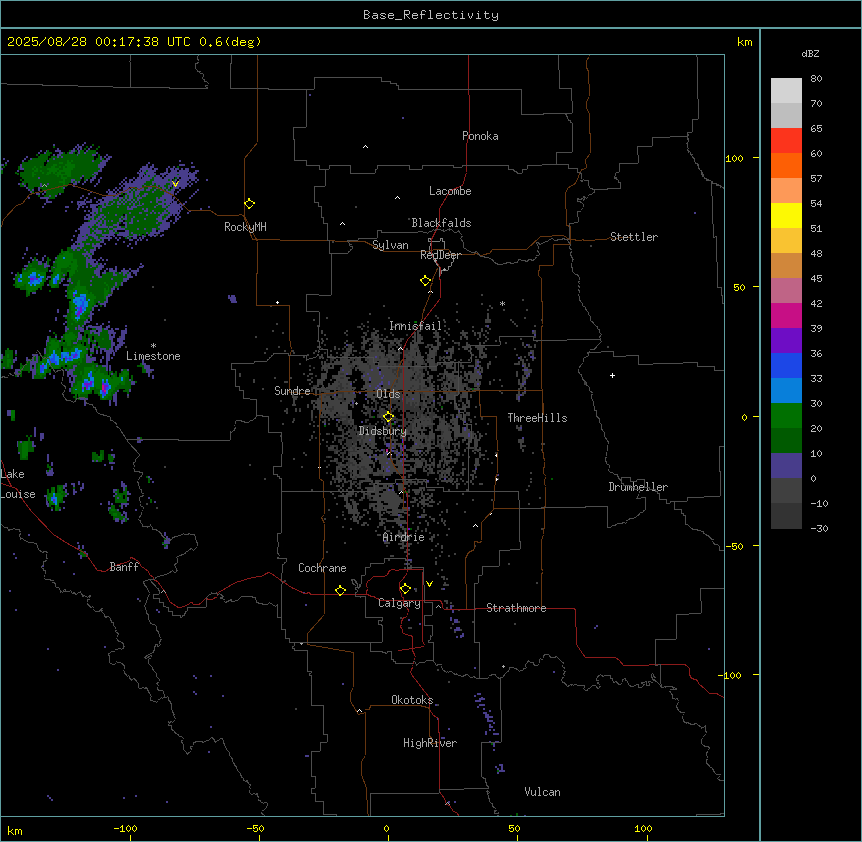Click the Sundre town label

pos(292,391)
